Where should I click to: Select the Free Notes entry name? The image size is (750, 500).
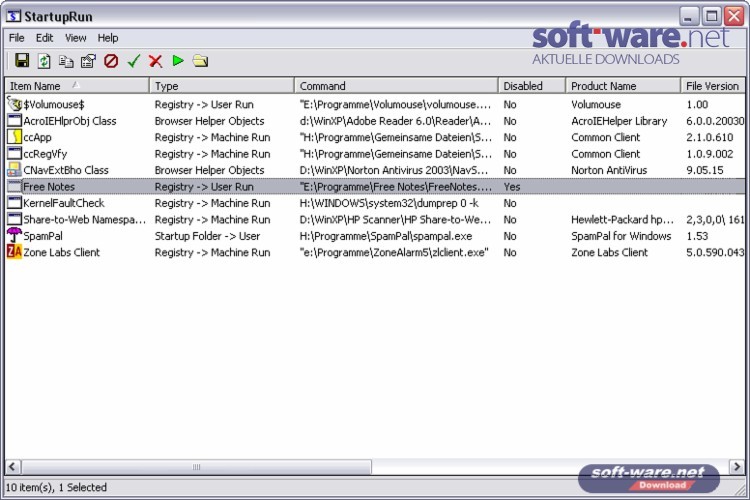[49, 187]
